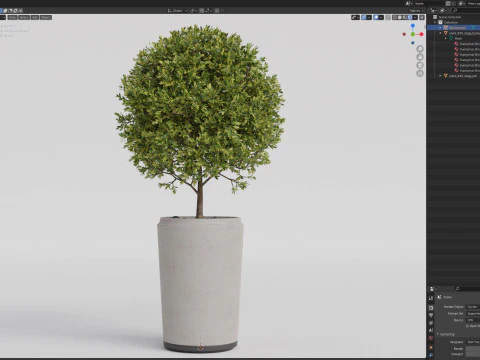Click the zoom view magnifier button
Viewport: 480px width, 360px height.
pos(420,49)
